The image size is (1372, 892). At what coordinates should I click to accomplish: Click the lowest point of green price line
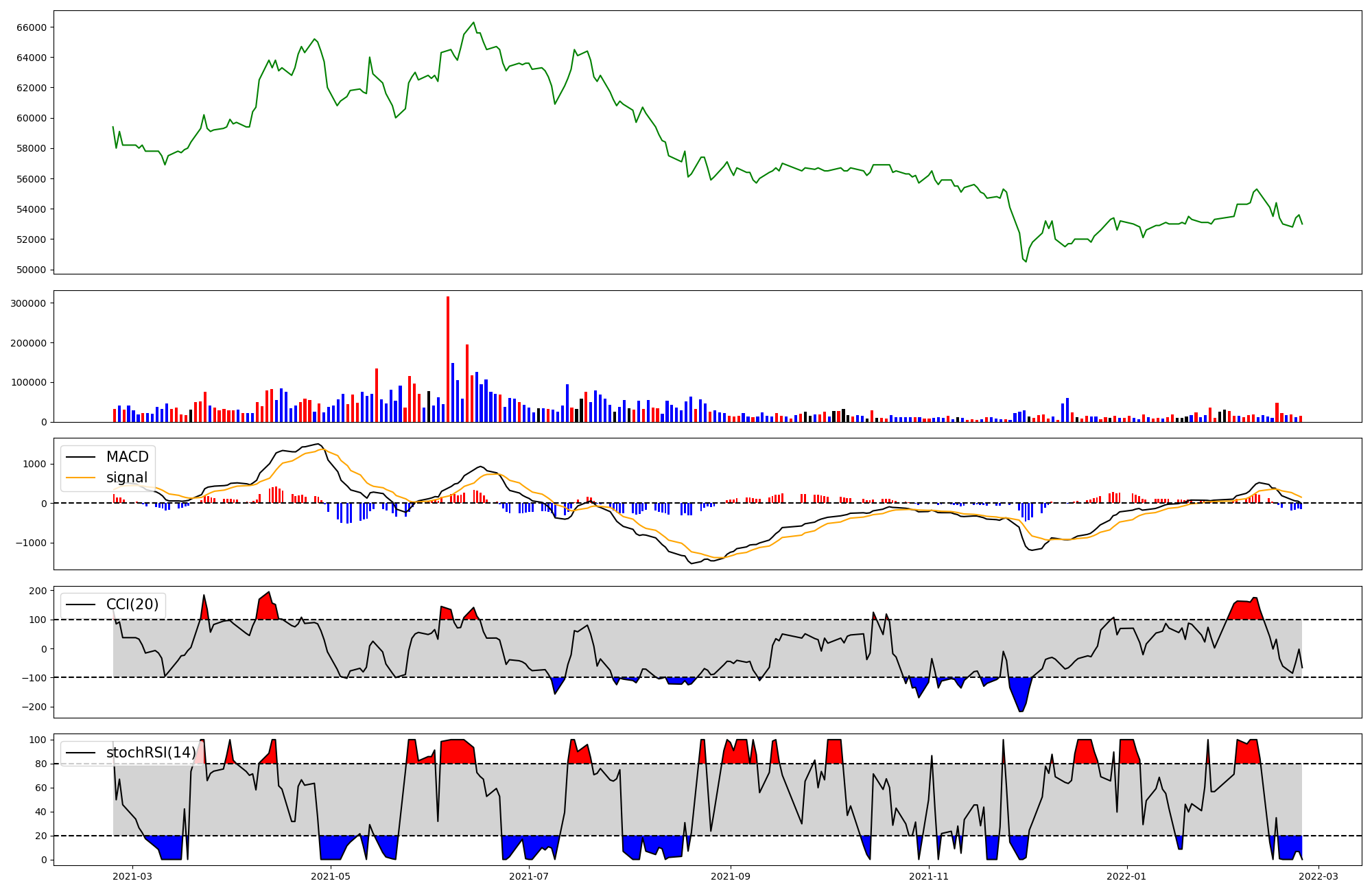coord(1026,261)
